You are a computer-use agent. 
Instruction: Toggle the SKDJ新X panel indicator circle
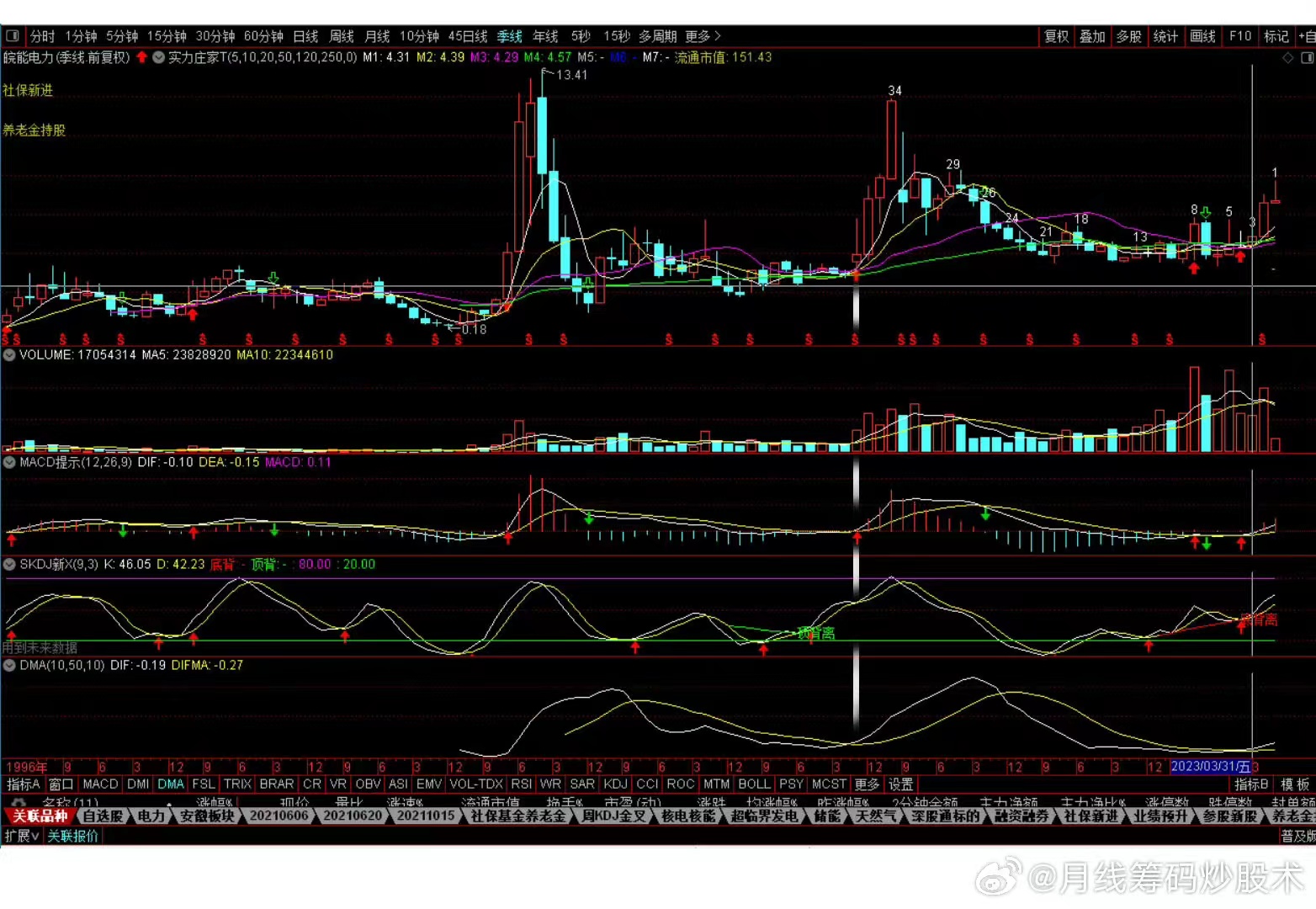click(x=9, y=565)
